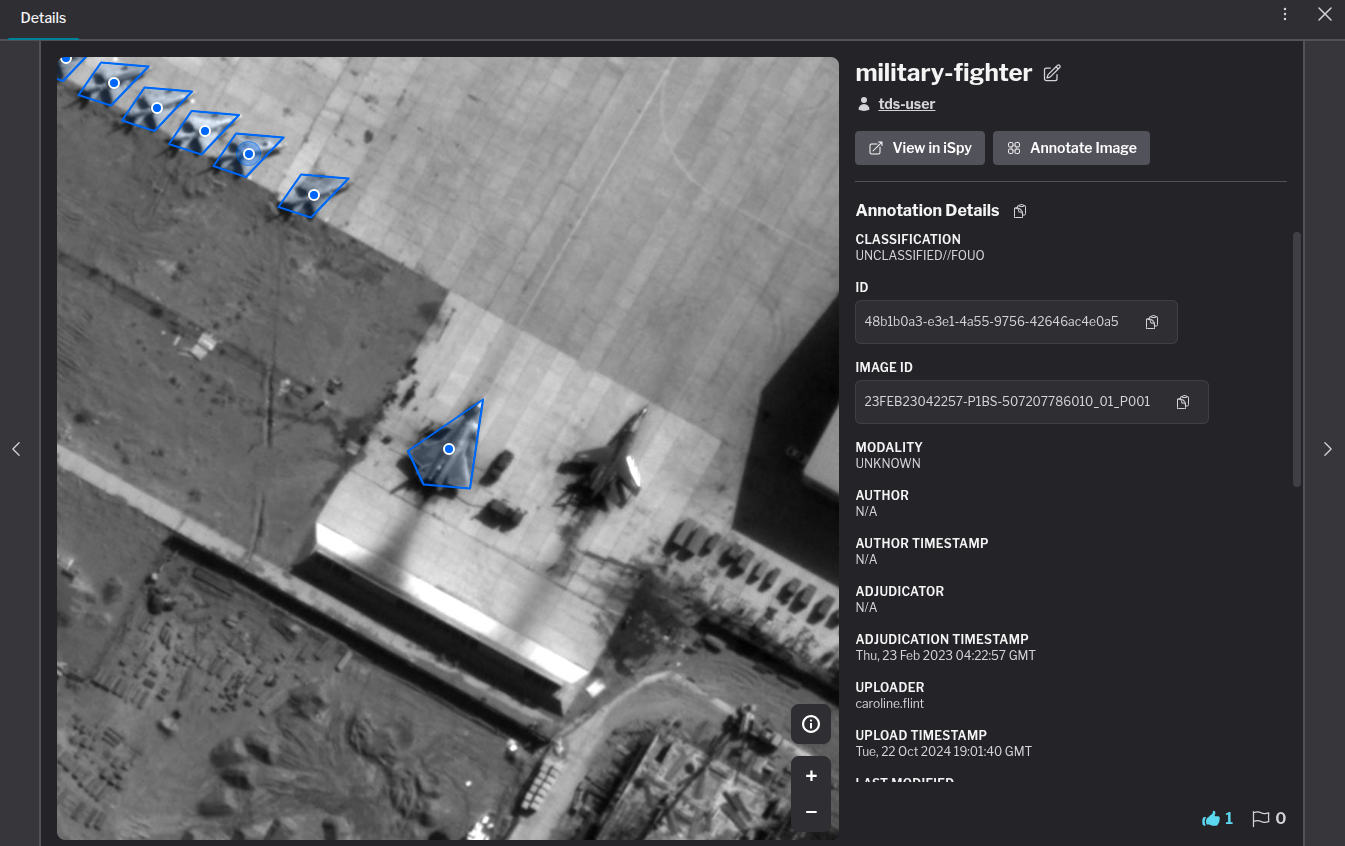Viewport: 1345px width, 846px height.
Task: Click the MODALITY value UNKNOWN
Action: pyautogui.click(x=888, y=464)
